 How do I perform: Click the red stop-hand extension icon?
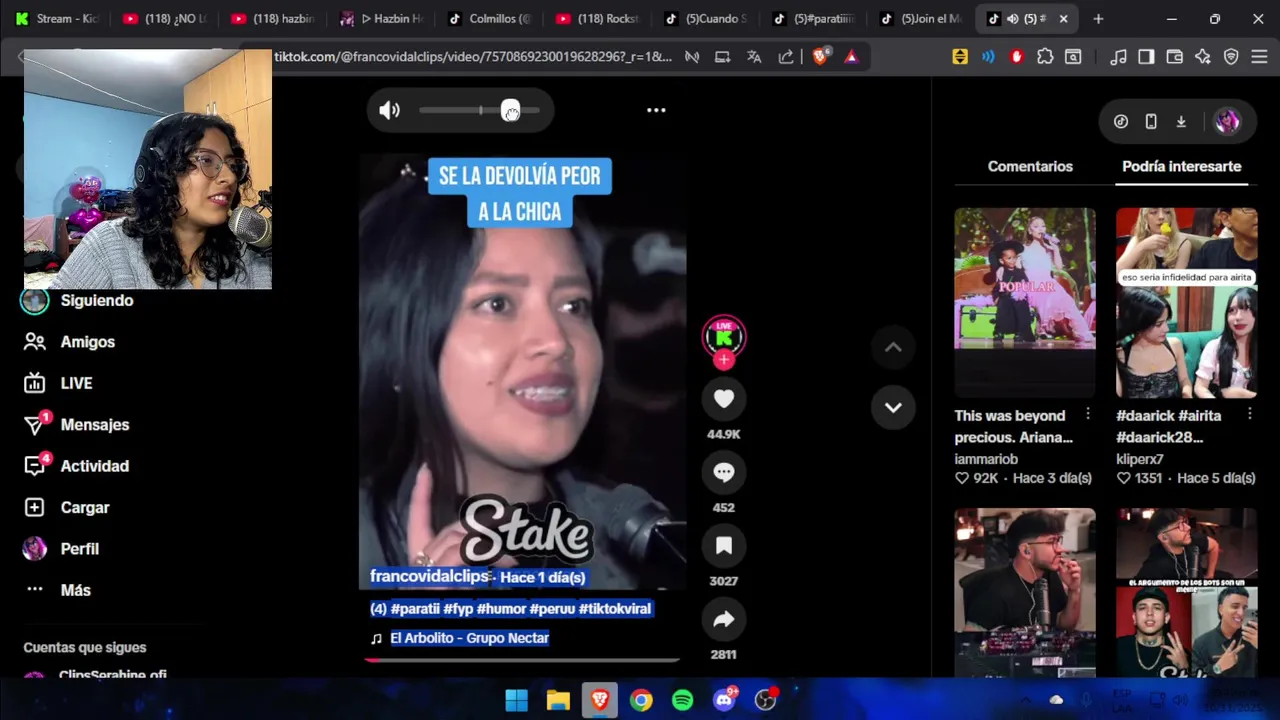tap(1017, 57)
